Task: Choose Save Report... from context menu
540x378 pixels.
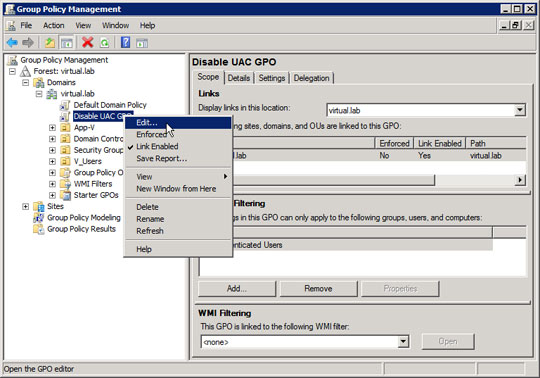Action: coord(178,158)
